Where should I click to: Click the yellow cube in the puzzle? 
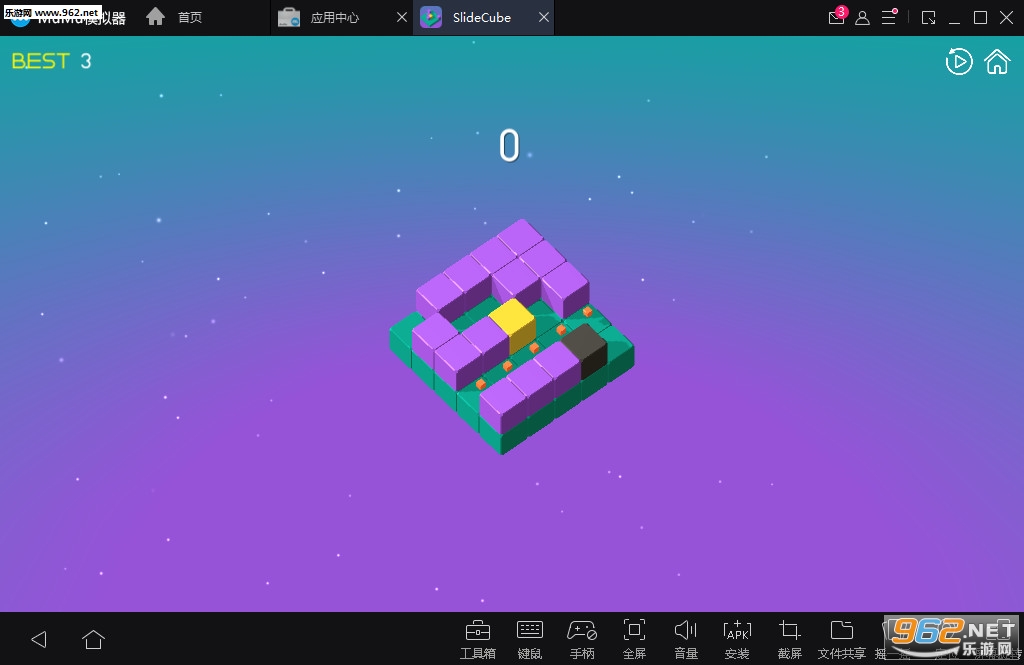pyautogui.click(x=512, y=325)
